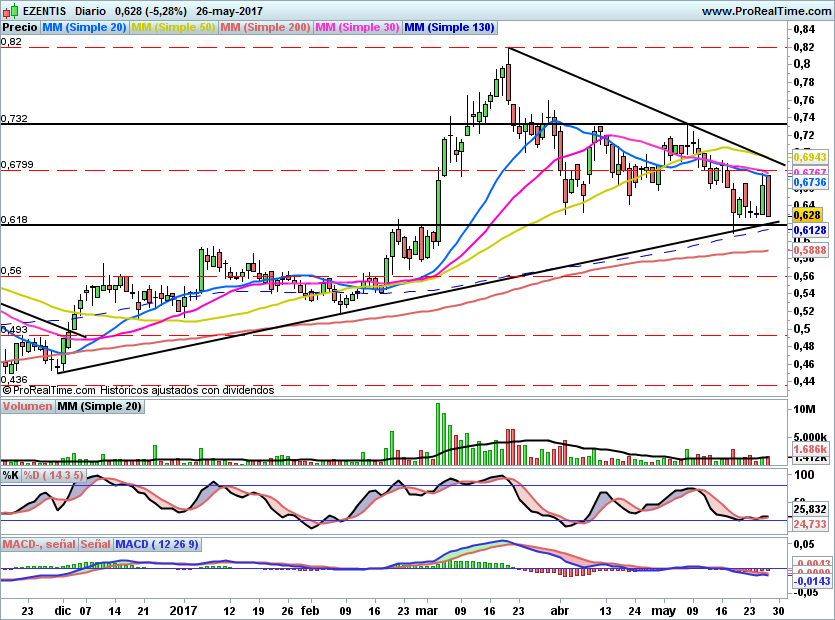The width and height of the screenshot is (835, 620).
Task: Click the current price tag 0,628
Action: 806,214
